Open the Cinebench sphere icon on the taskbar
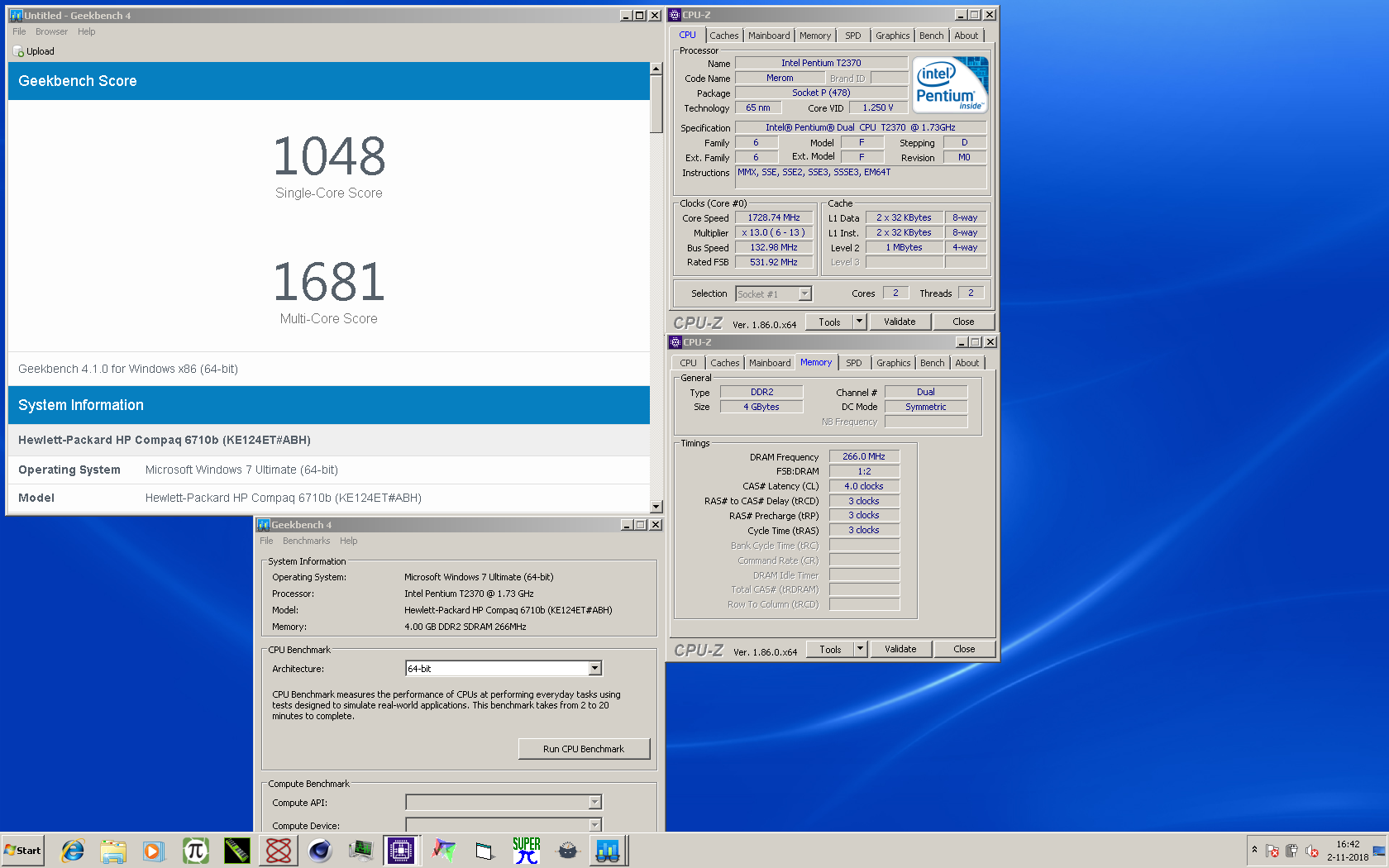The width and height of the screenshot is (1389, 868). pos(319,850)
